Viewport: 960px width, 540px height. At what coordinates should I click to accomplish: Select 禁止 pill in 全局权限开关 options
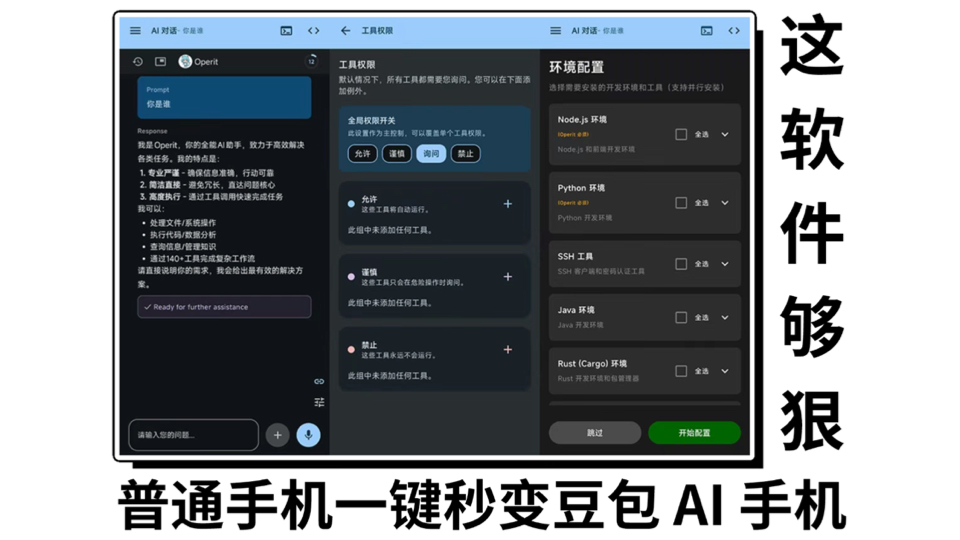[465, 154]
